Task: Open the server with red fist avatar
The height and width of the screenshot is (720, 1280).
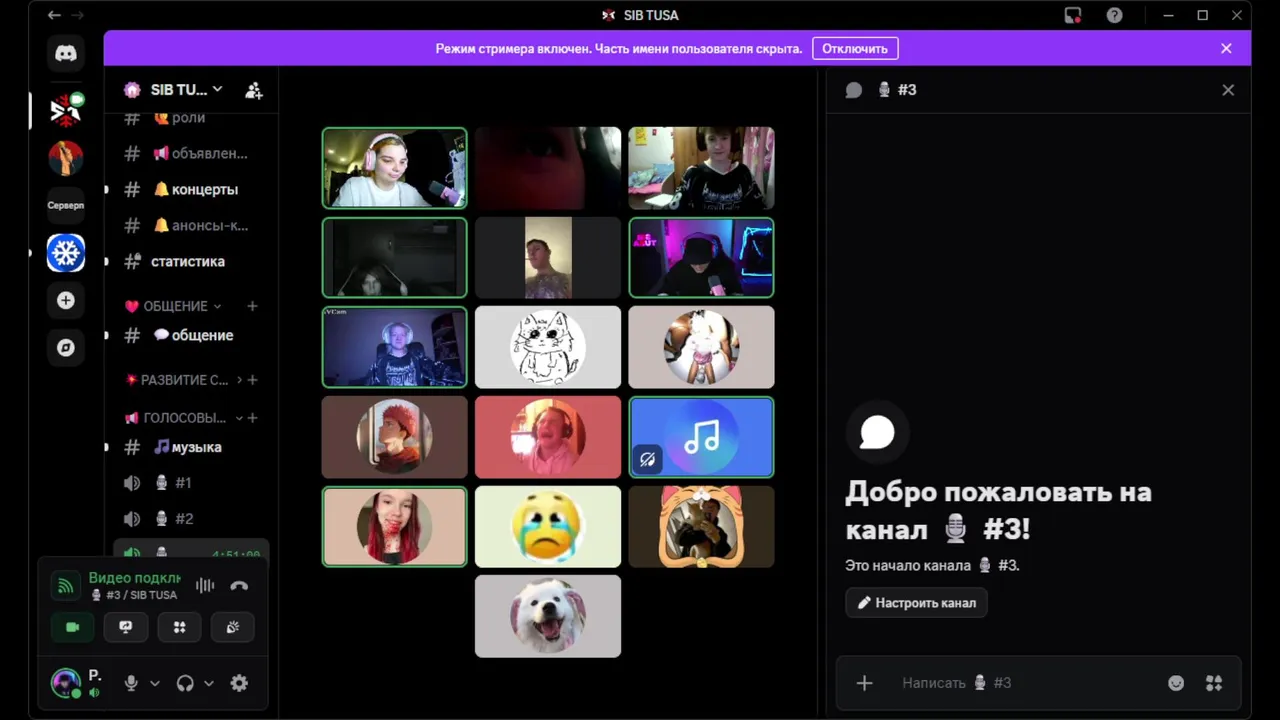Action: pyautogui.click(x=66, y=158)
